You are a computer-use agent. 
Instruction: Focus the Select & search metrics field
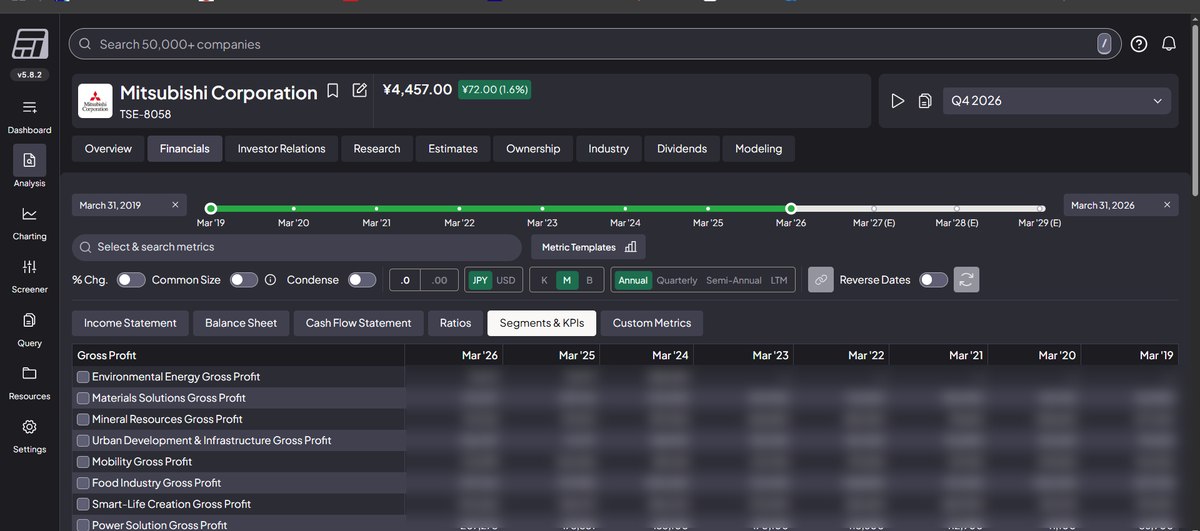click(x=297, y=247)
